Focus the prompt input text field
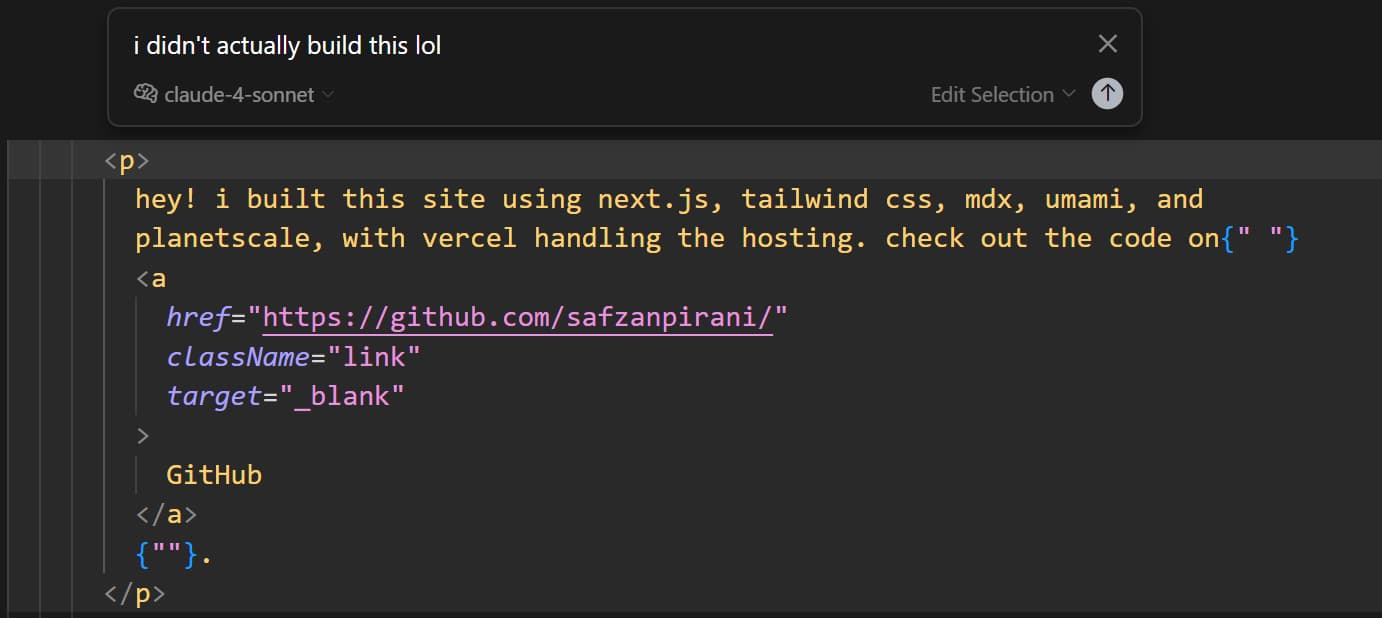1382x618 pixels. pyautogui.click(x=600, y=45)
